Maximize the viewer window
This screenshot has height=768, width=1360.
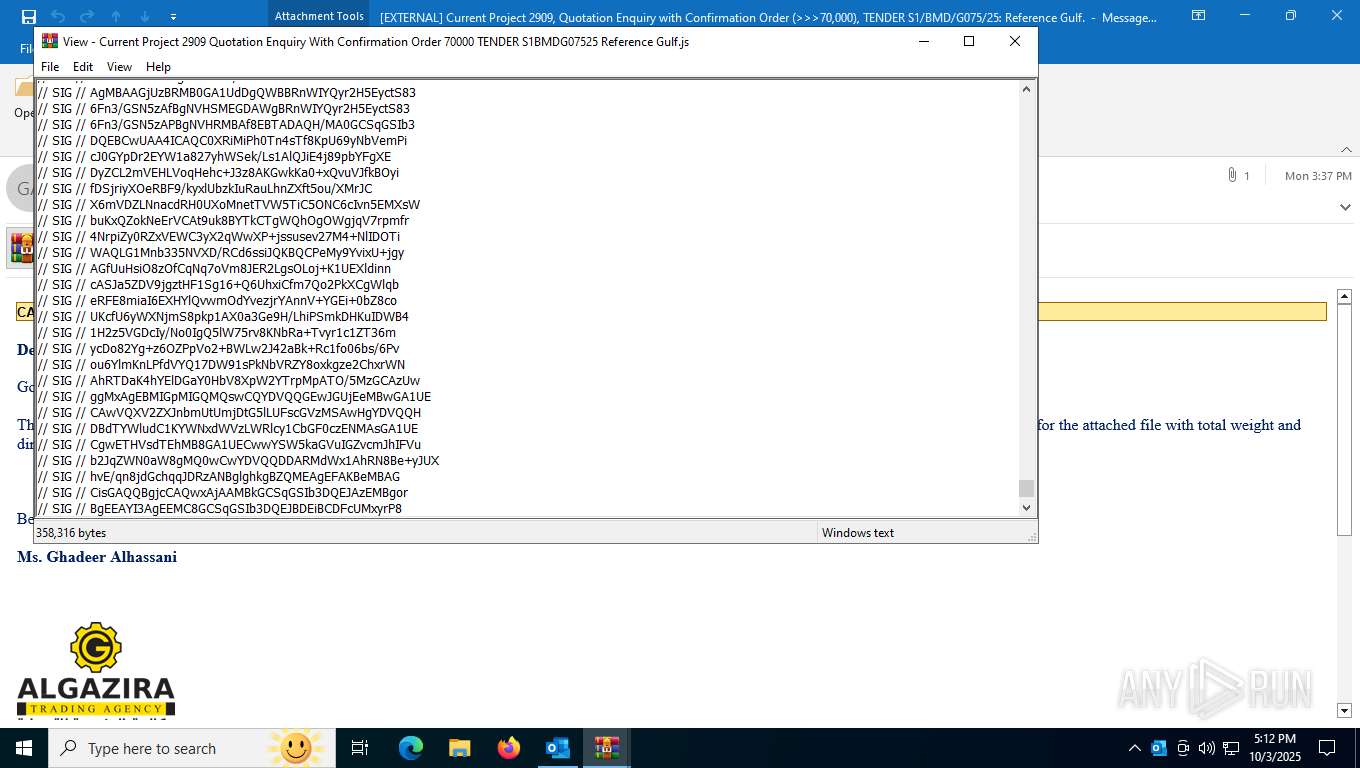(x=968, y=41)
